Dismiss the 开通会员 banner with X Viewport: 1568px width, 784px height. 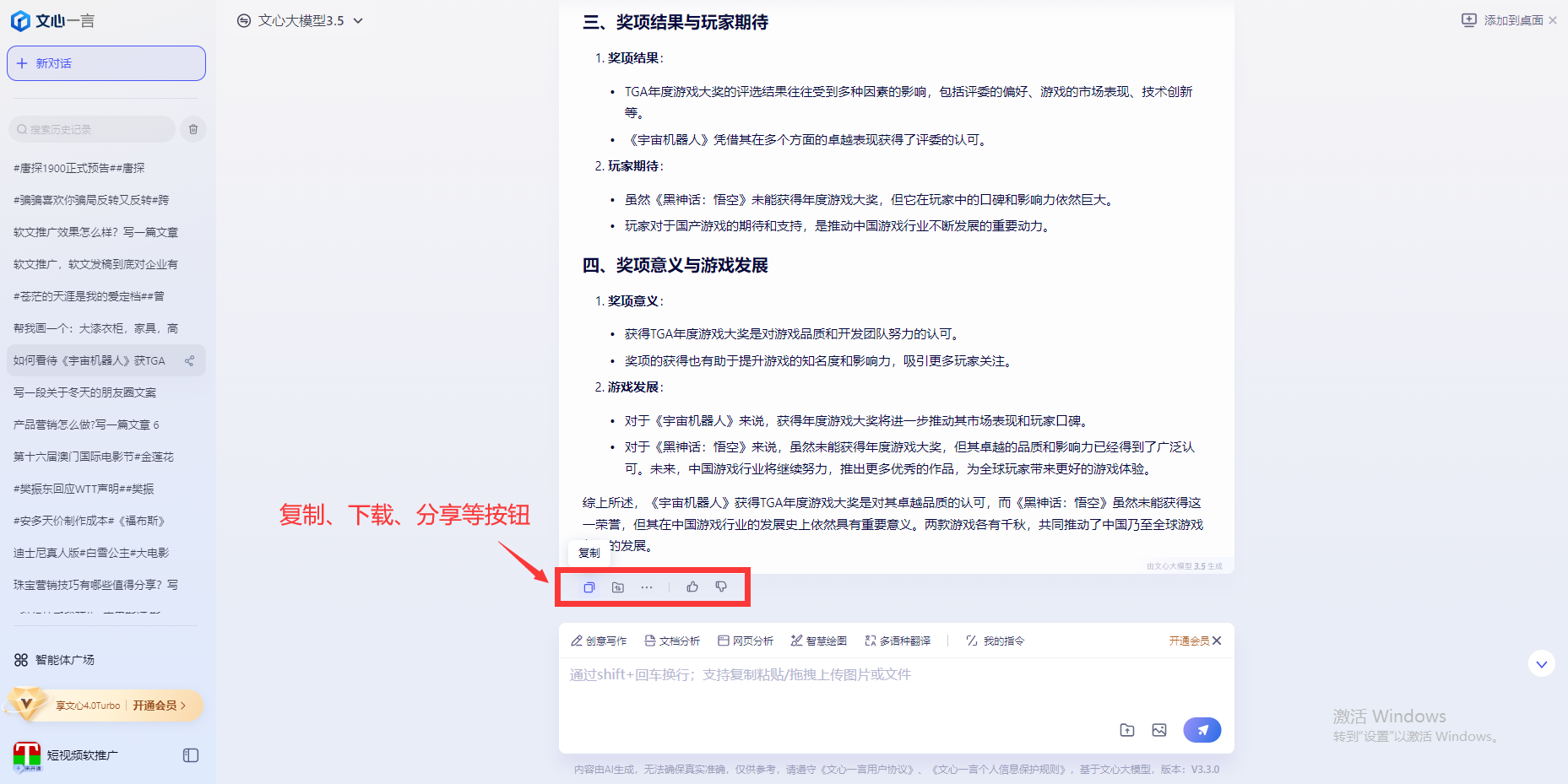coord(1217,641)
